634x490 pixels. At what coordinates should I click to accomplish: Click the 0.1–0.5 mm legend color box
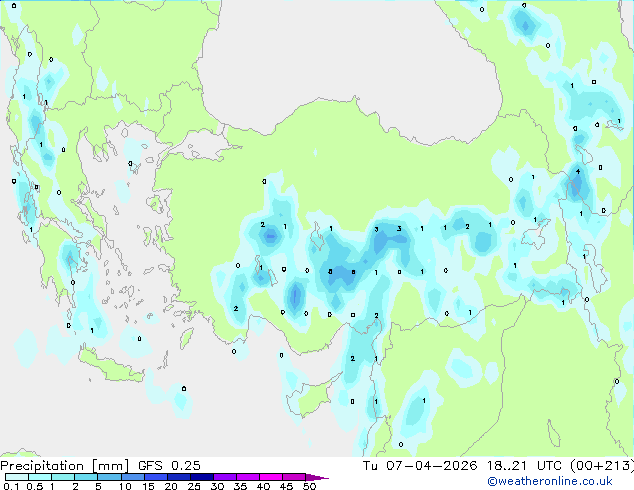tap(17, 477)
